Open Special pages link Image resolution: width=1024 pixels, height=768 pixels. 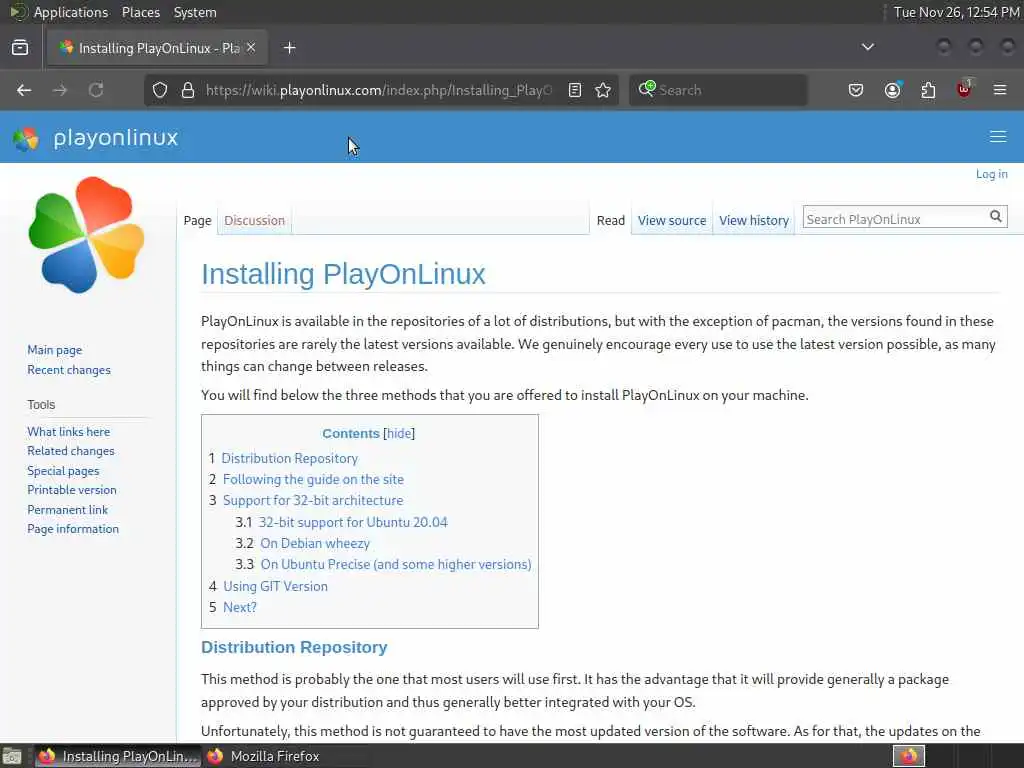click(63, 471)
